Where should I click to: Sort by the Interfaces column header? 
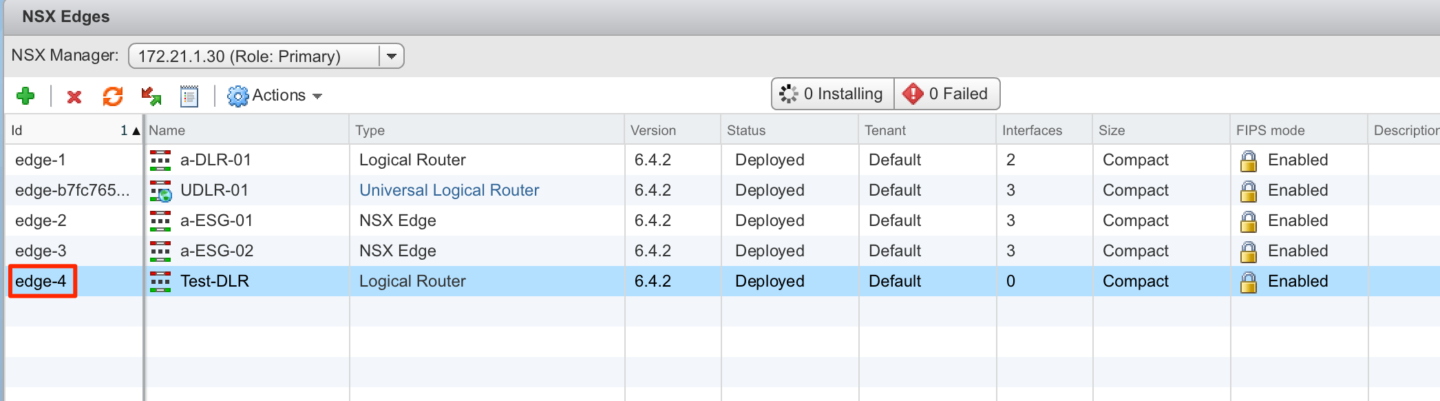[1044, 130]
